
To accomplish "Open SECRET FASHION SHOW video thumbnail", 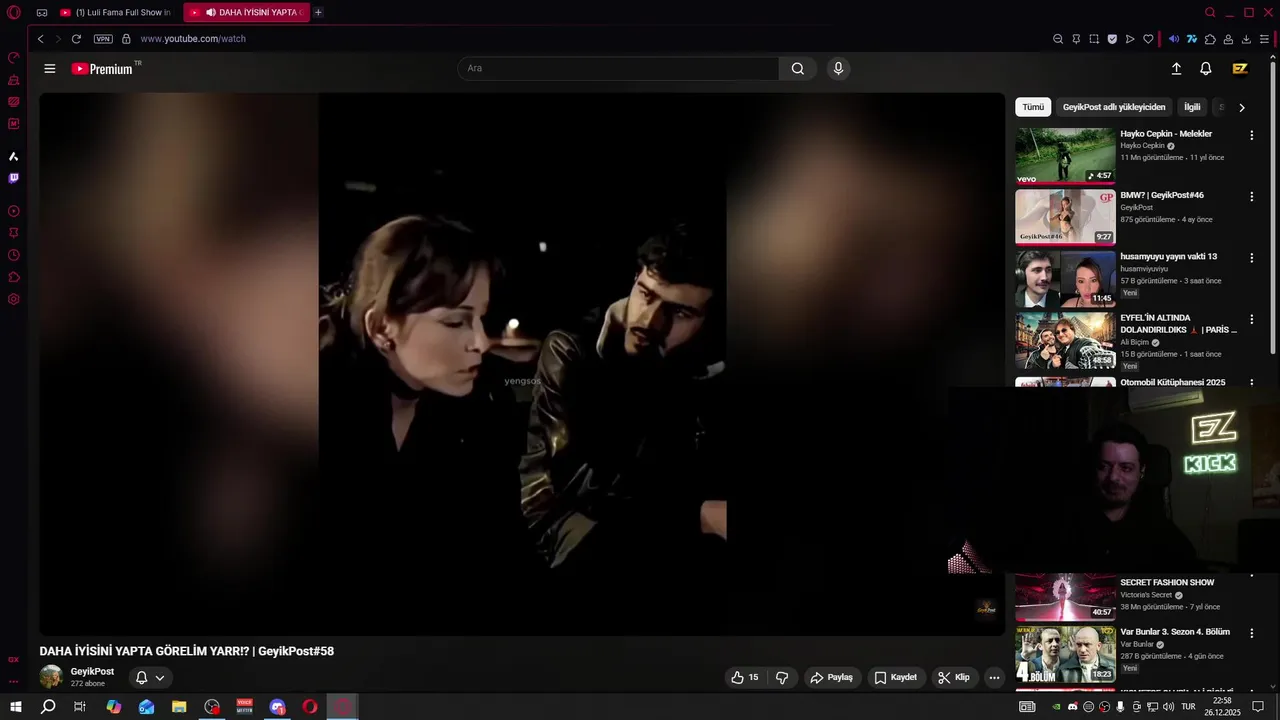I will [x=1065, y=596].
